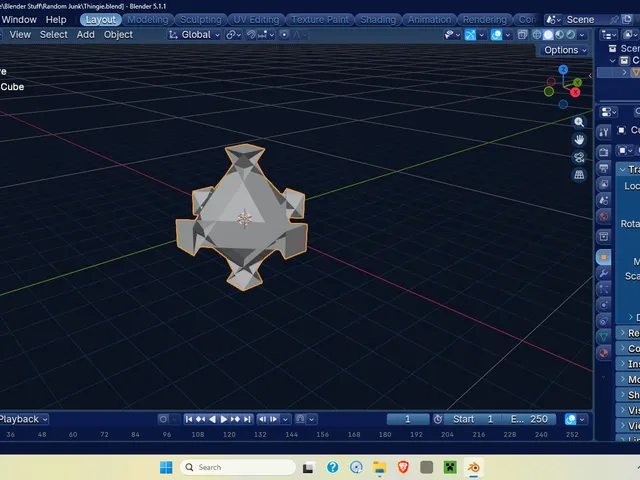The width and height of the screenshot is (640, 480).
Task: Open the properties editor type dropdown
Action: coord(609,112)
